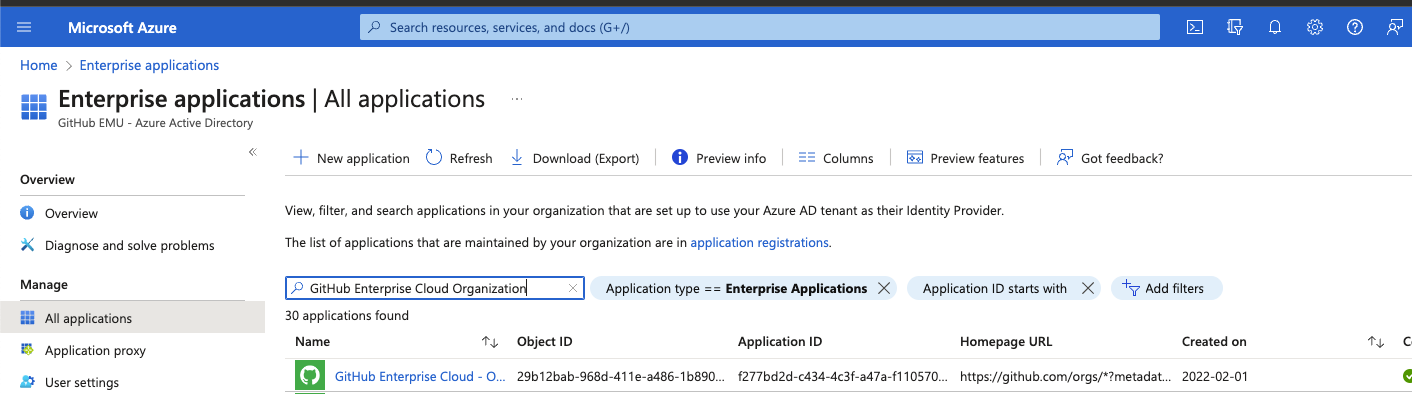Refresh the applications list
1412x394 pixels.
click(x=459, y=158)
